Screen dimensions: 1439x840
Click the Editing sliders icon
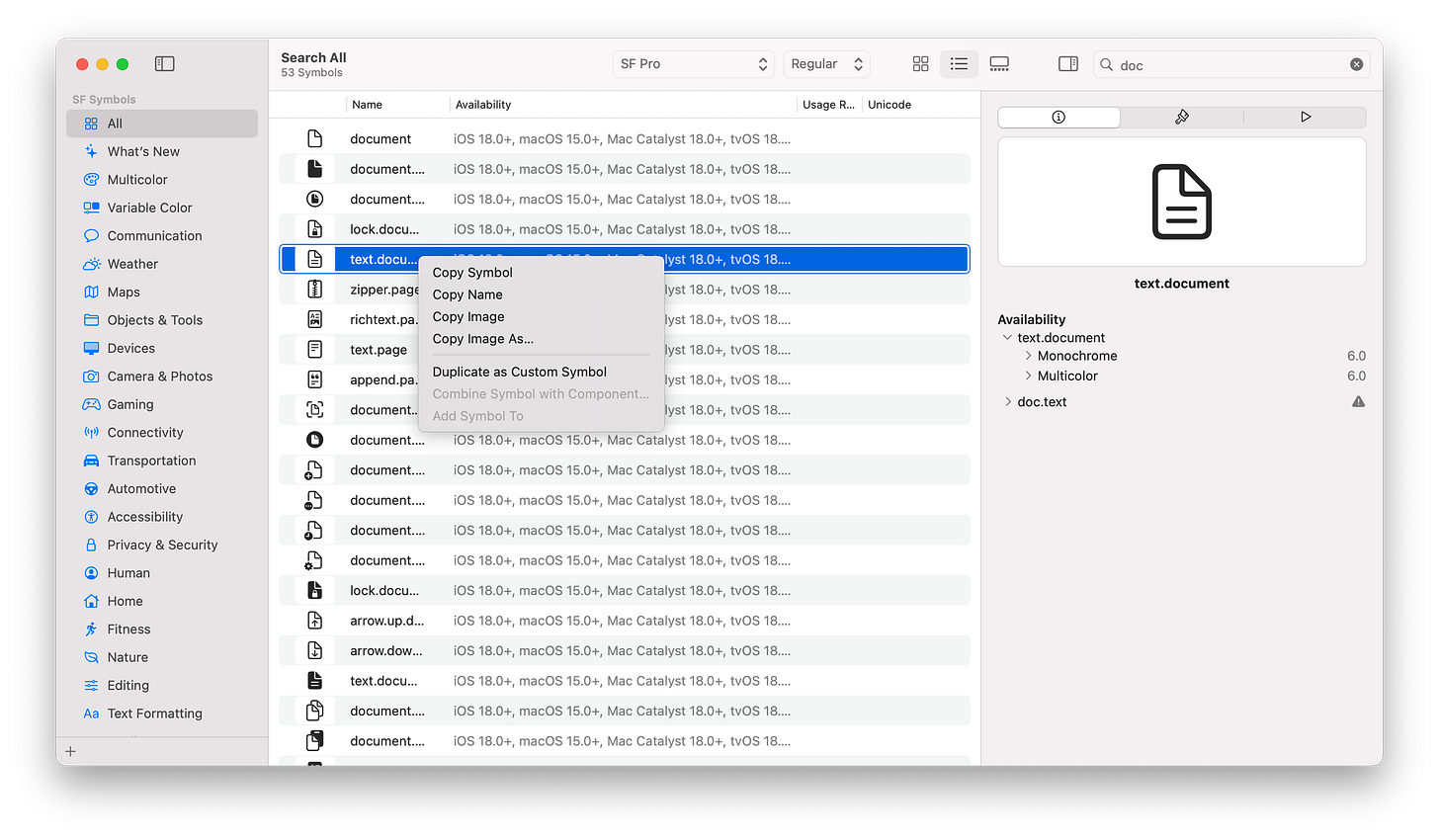pos(91,686)
